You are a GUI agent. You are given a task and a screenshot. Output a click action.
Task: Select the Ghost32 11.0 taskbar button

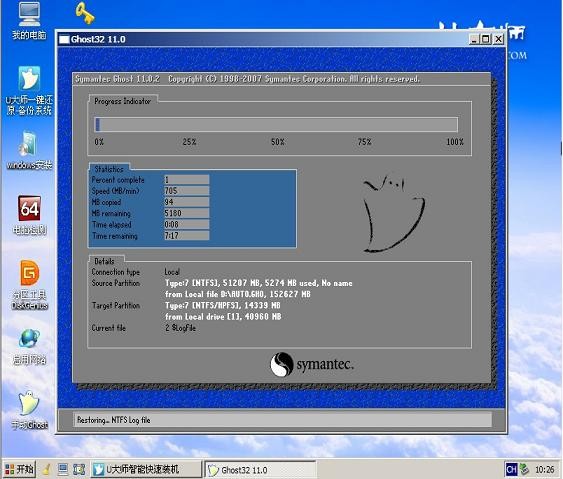coord(261,470)
